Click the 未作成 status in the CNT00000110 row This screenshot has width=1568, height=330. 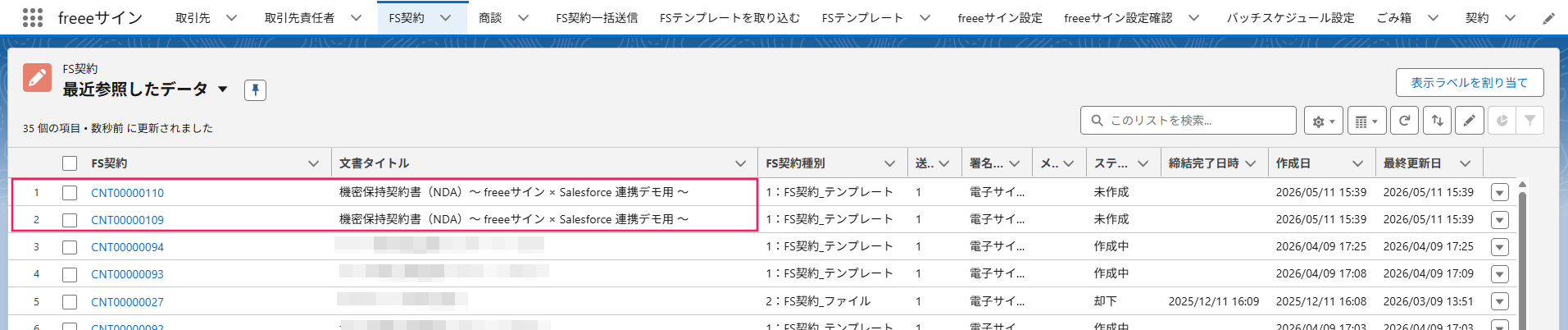1111,192
